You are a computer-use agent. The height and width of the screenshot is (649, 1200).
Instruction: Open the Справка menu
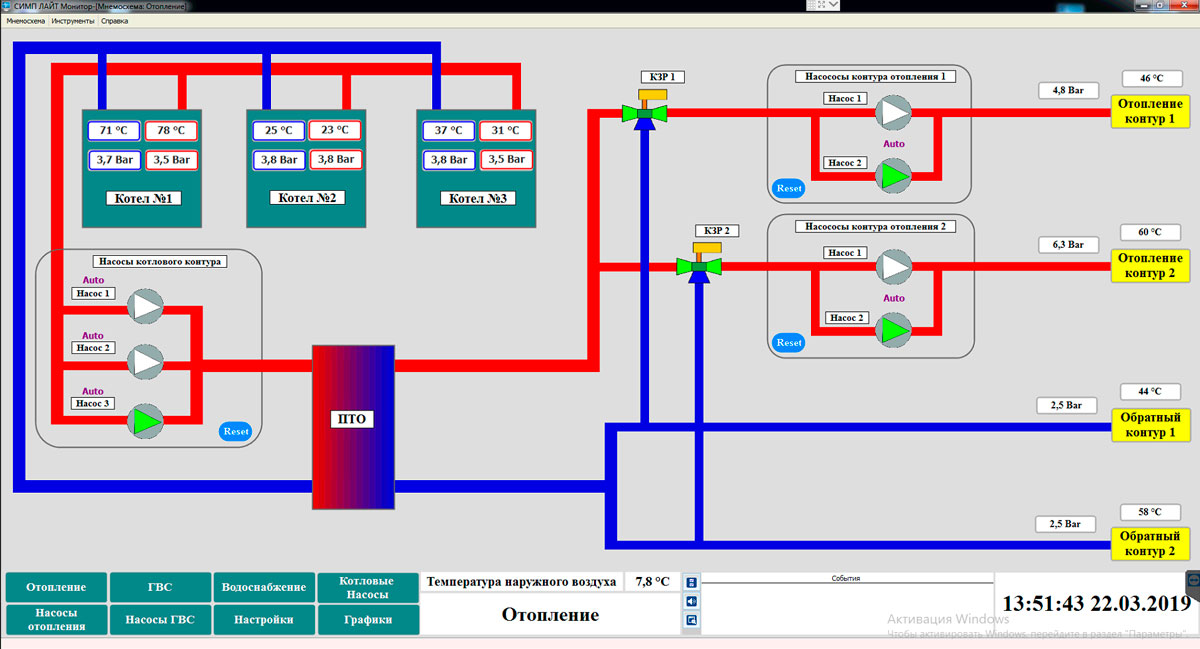click(x=115, y=20)
